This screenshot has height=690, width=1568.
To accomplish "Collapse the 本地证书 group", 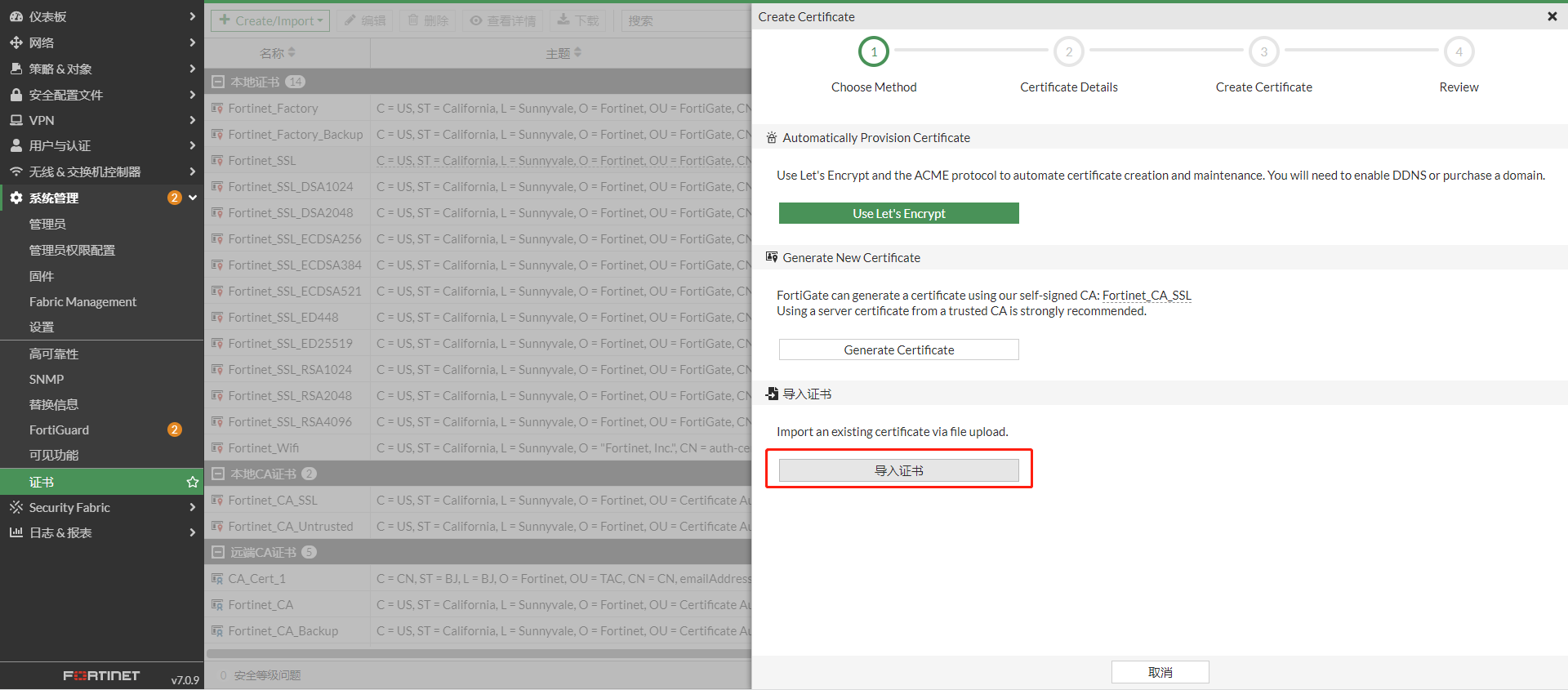I will tap(218, 82).
